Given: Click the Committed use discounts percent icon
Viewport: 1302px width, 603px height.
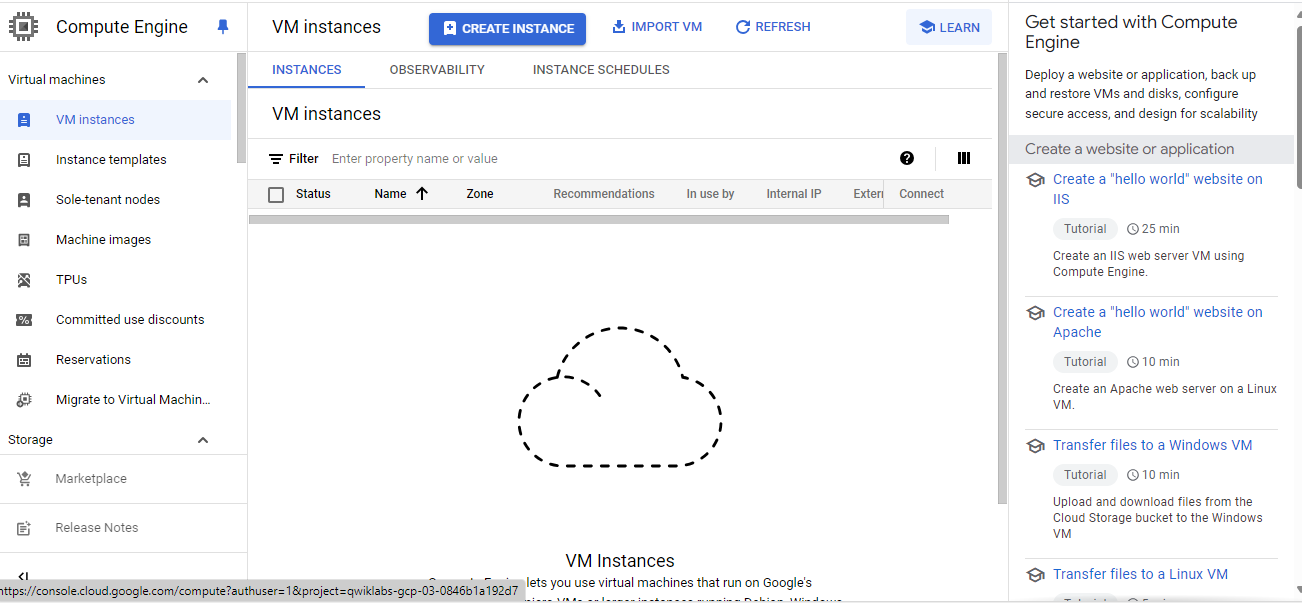Looking at the screenshot, I should point(24,320).
